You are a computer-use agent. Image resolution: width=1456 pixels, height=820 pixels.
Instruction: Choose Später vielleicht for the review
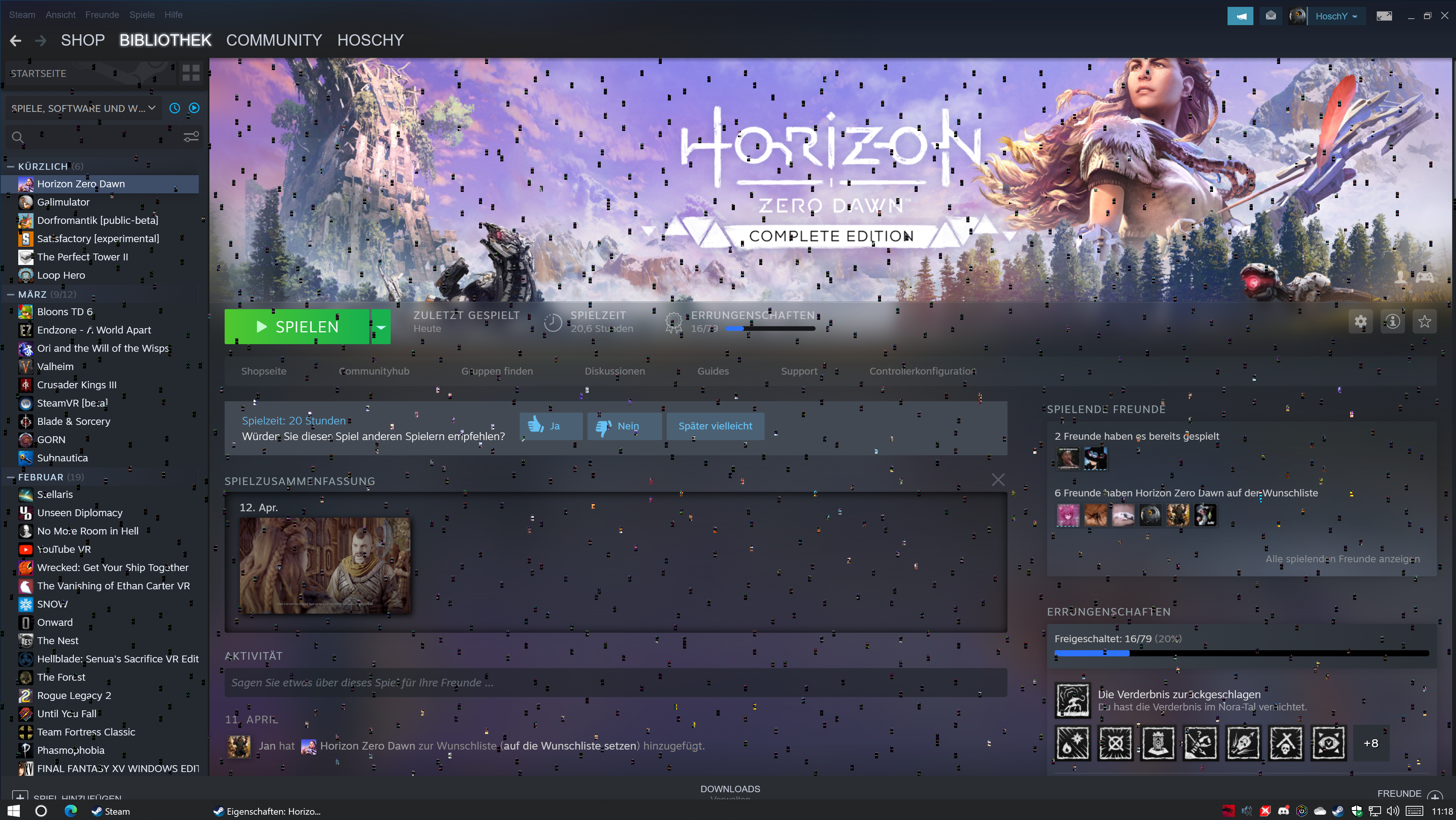pos(715,426)
